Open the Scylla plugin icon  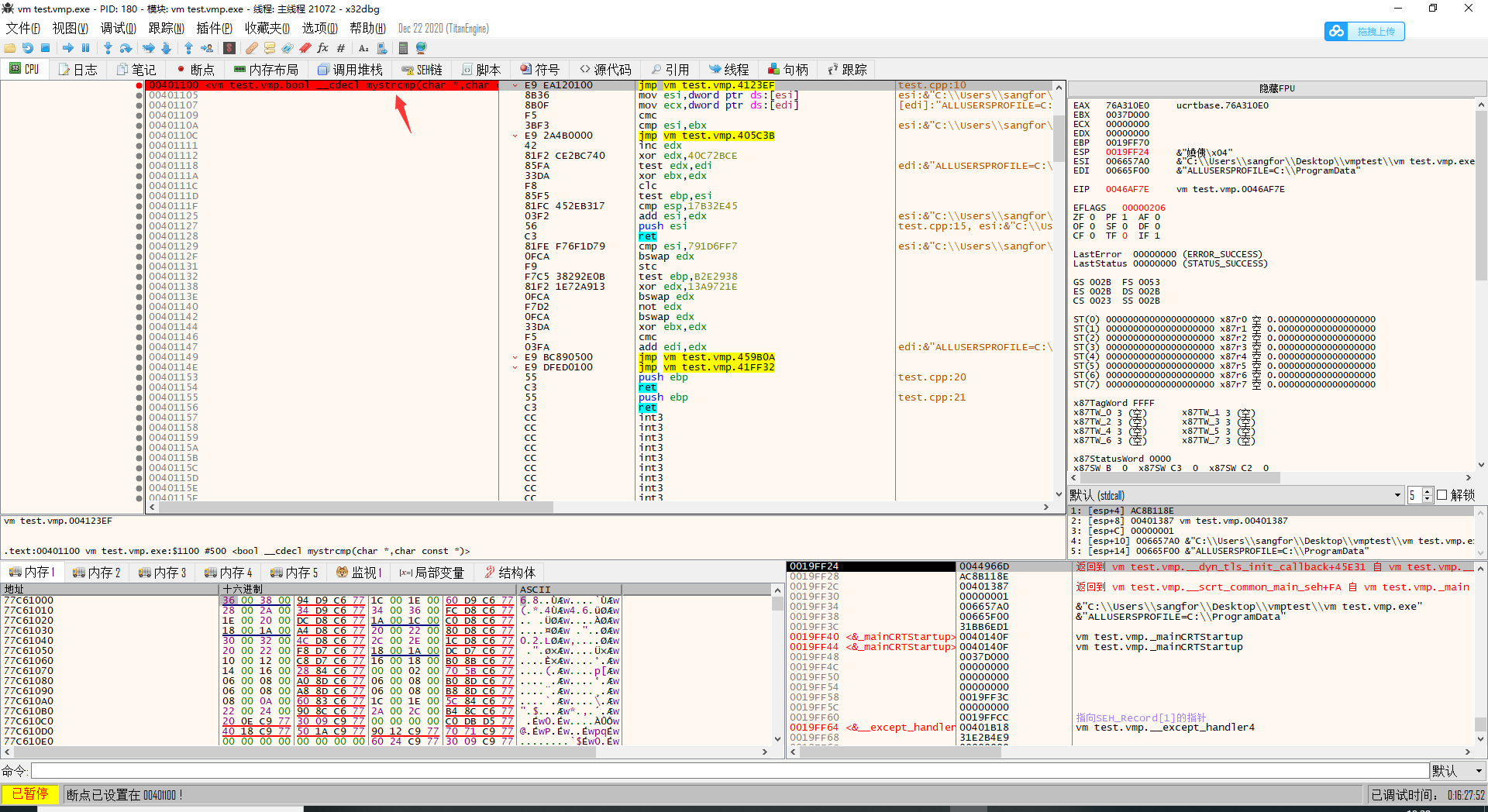tap(229, 48)
